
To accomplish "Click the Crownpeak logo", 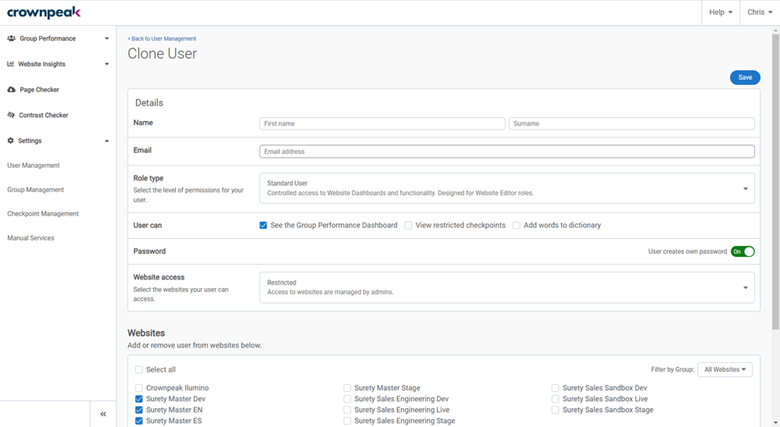I will click(43, 12).
